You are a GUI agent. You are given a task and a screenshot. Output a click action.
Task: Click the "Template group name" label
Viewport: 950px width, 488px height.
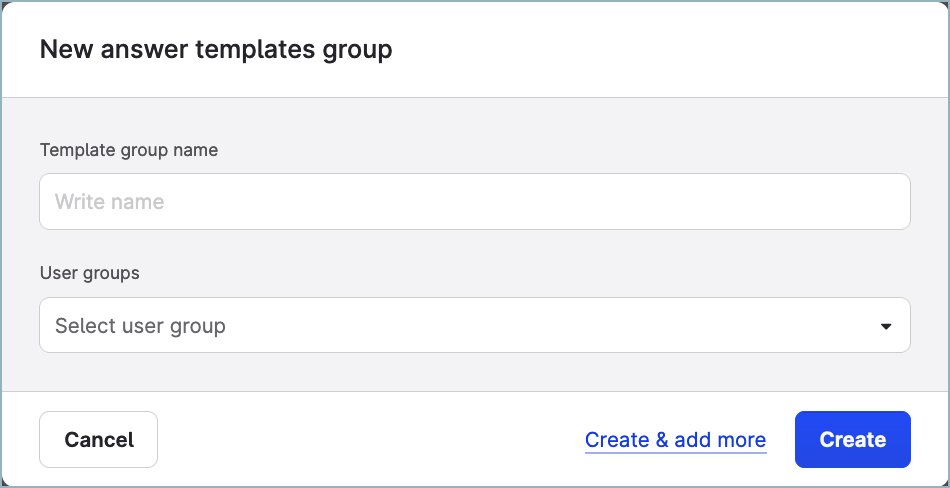(129, 150)
